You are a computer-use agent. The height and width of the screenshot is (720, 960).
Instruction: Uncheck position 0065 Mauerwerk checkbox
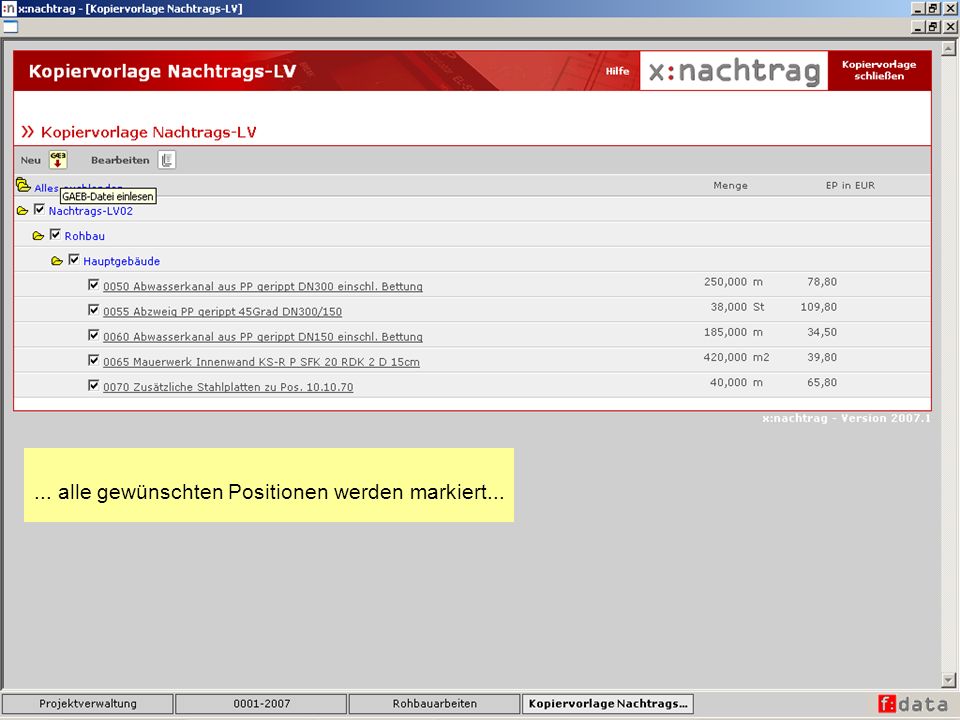tap(94, 360)
